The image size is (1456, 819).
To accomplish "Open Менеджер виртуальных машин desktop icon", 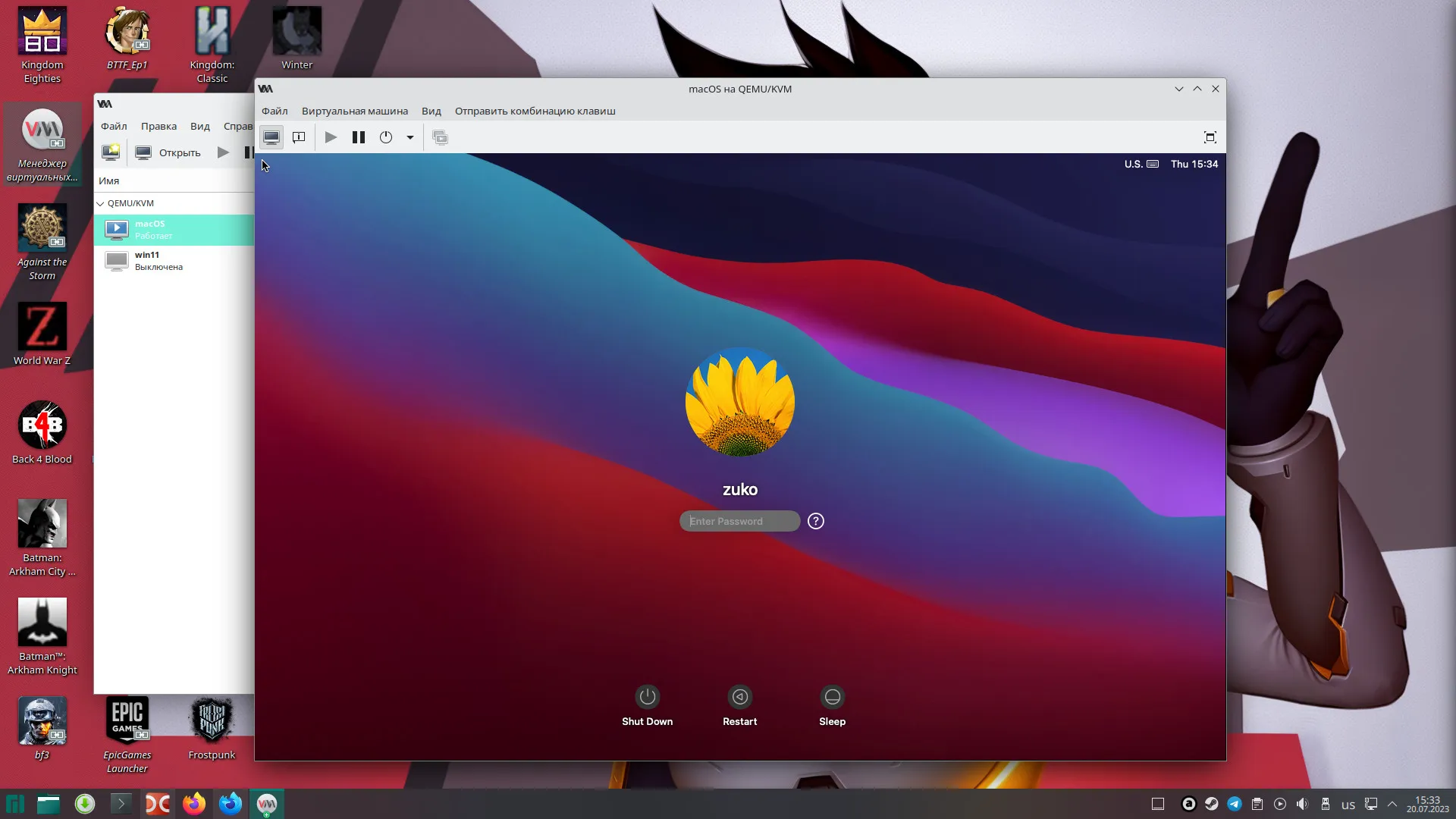I will pyautogui.click(x=42, y=144).
